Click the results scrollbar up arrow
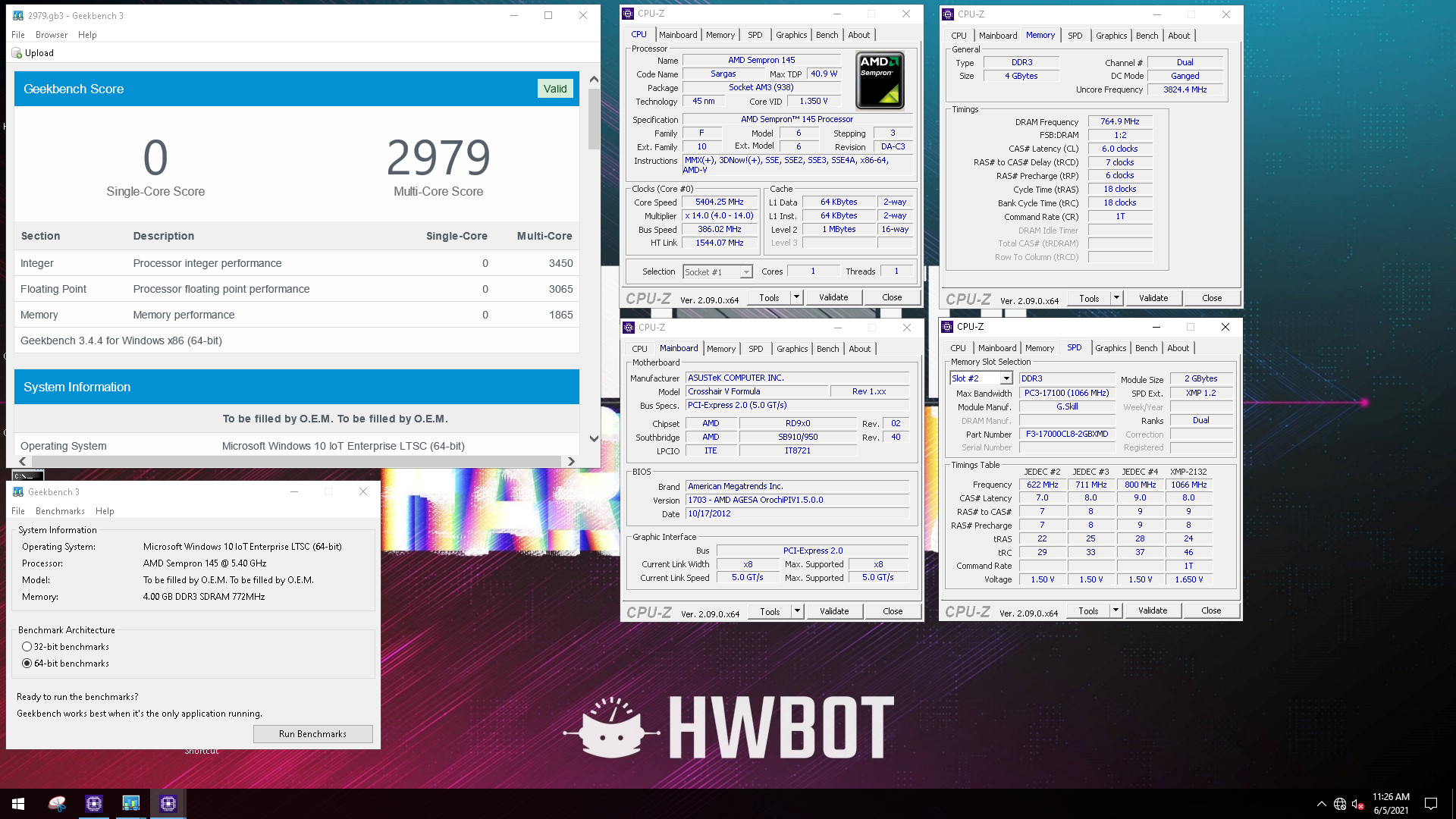The image size is (1456, 819). pyautogui.click(x=594, y=79)
